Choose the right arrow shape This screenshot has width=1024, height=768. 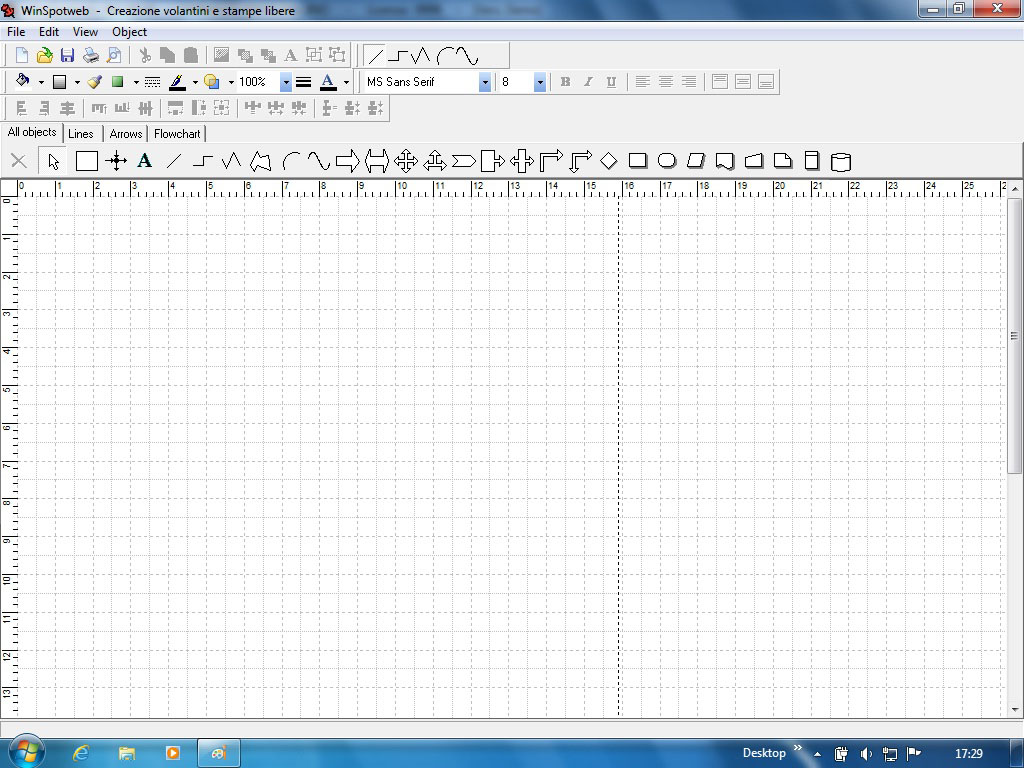click(347, 161)
